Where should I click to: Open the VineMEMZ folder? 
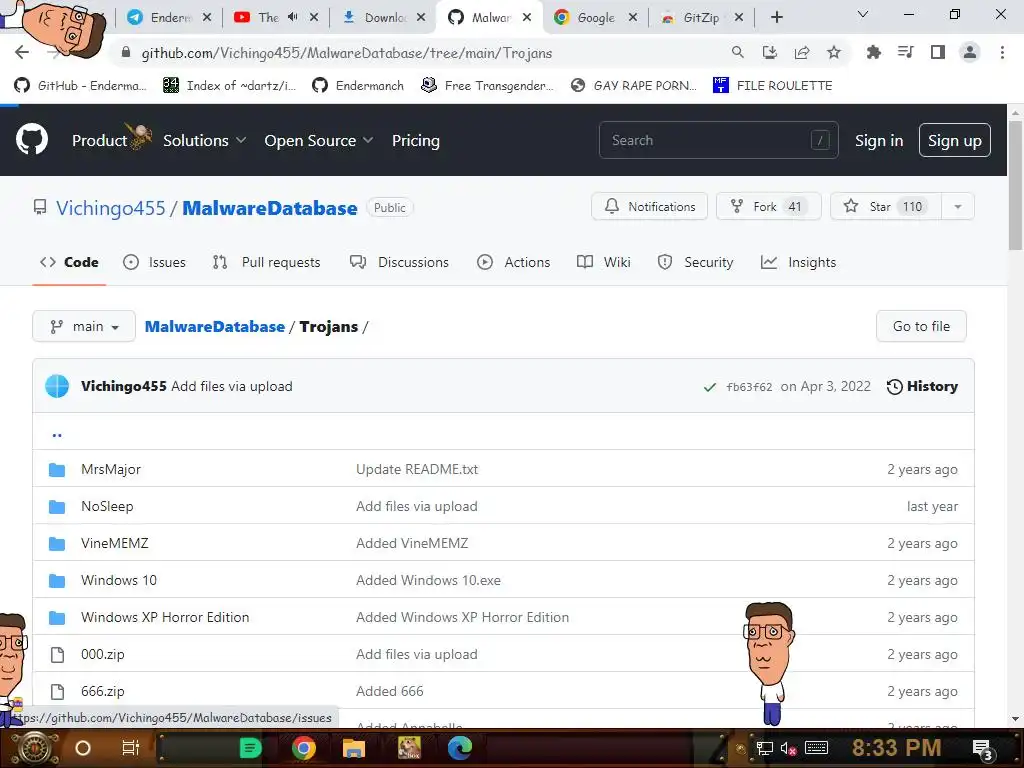pos(114,543)
